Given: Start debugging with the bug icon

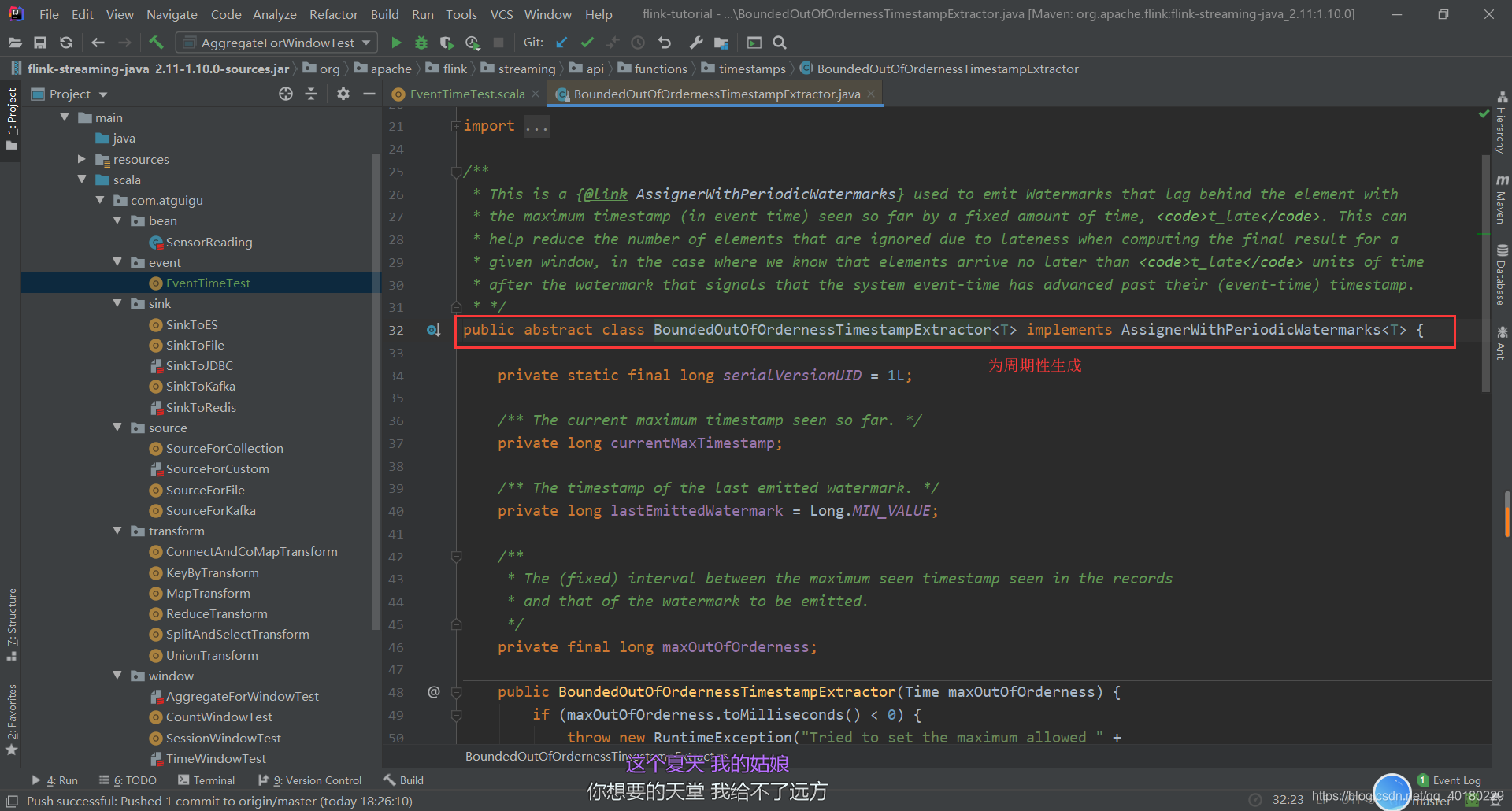Looking at the screenshot, I should coord(421,43).
